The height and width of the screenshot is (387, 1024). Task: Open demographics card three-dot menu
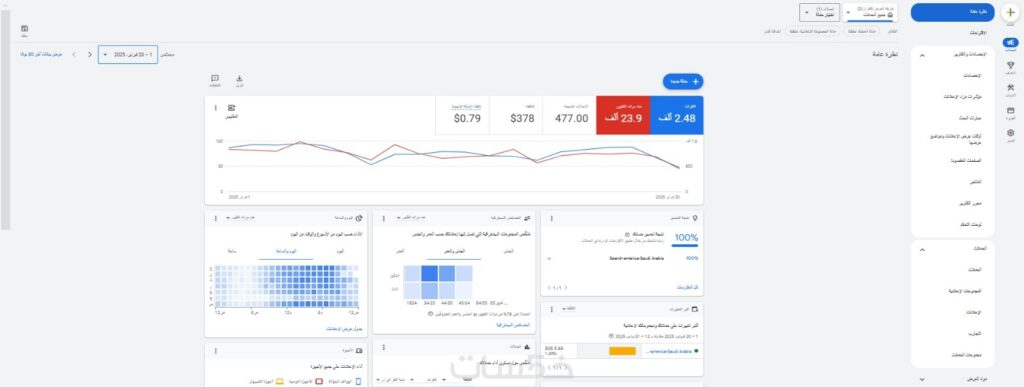click(x=383, y=219)
